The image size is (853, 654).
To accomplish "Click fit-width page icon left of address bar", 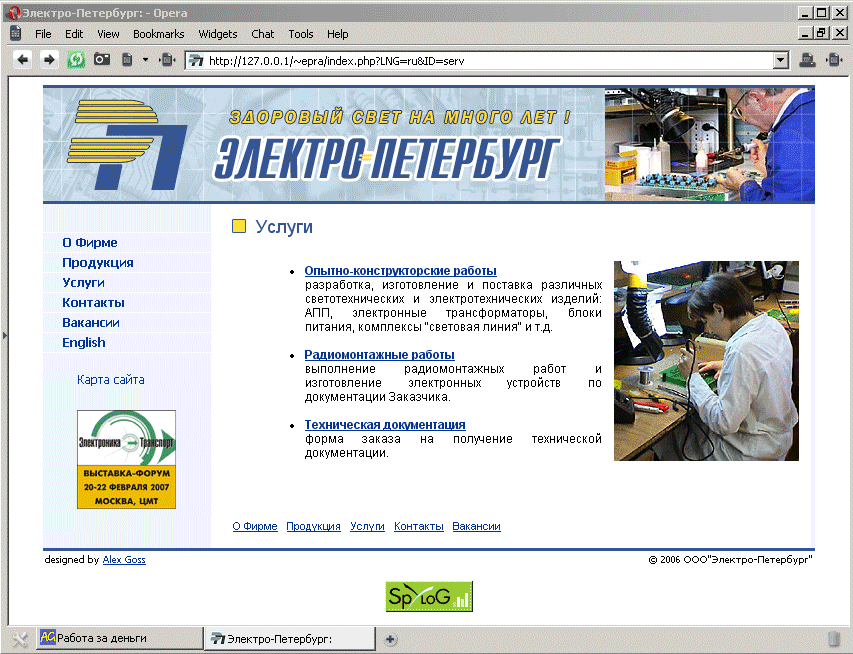I will (167, 60).
